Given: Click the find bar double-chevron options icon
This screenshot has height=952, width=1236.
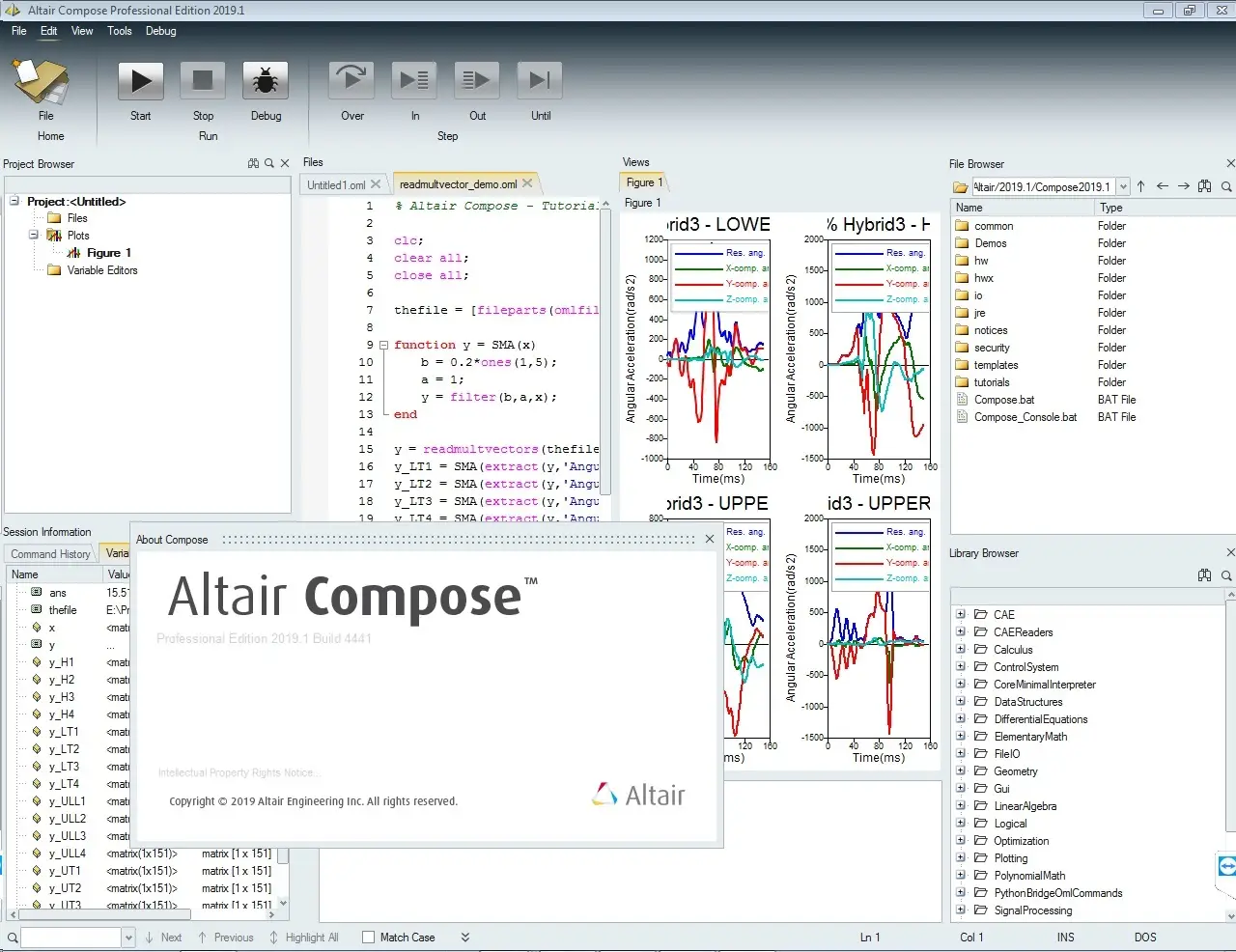Looking at the screenshot, I should pyautogui.click(x=465, y=938).
